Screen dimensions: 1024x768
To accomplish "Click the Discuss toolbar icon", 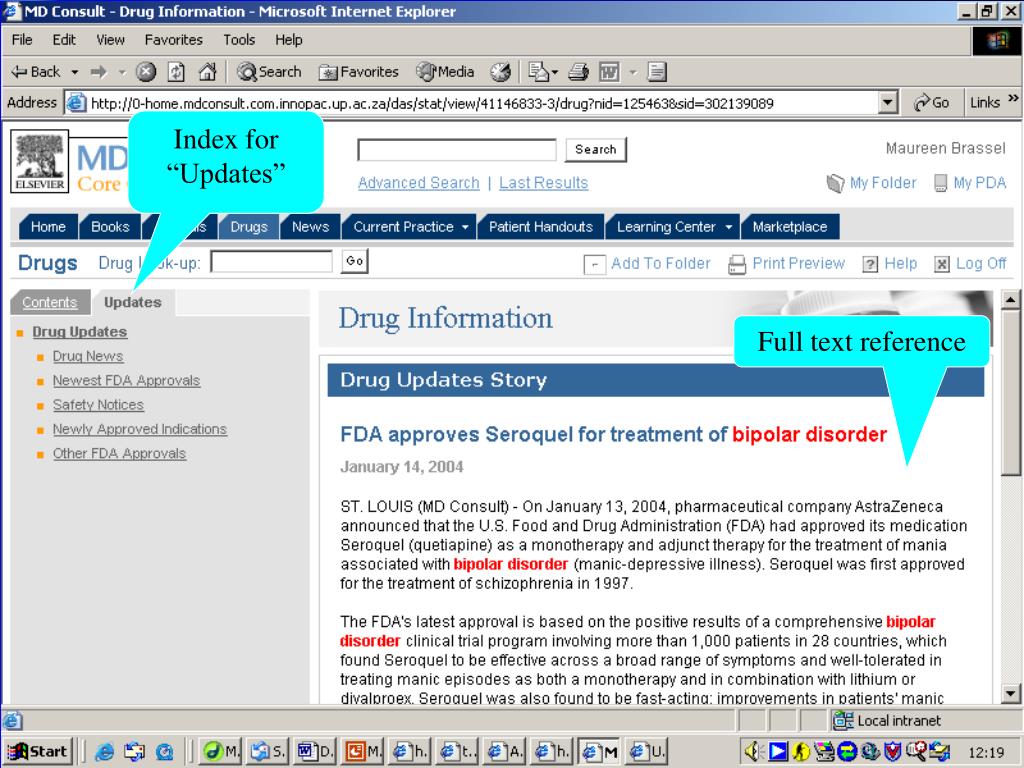I will tap(657, 72).
